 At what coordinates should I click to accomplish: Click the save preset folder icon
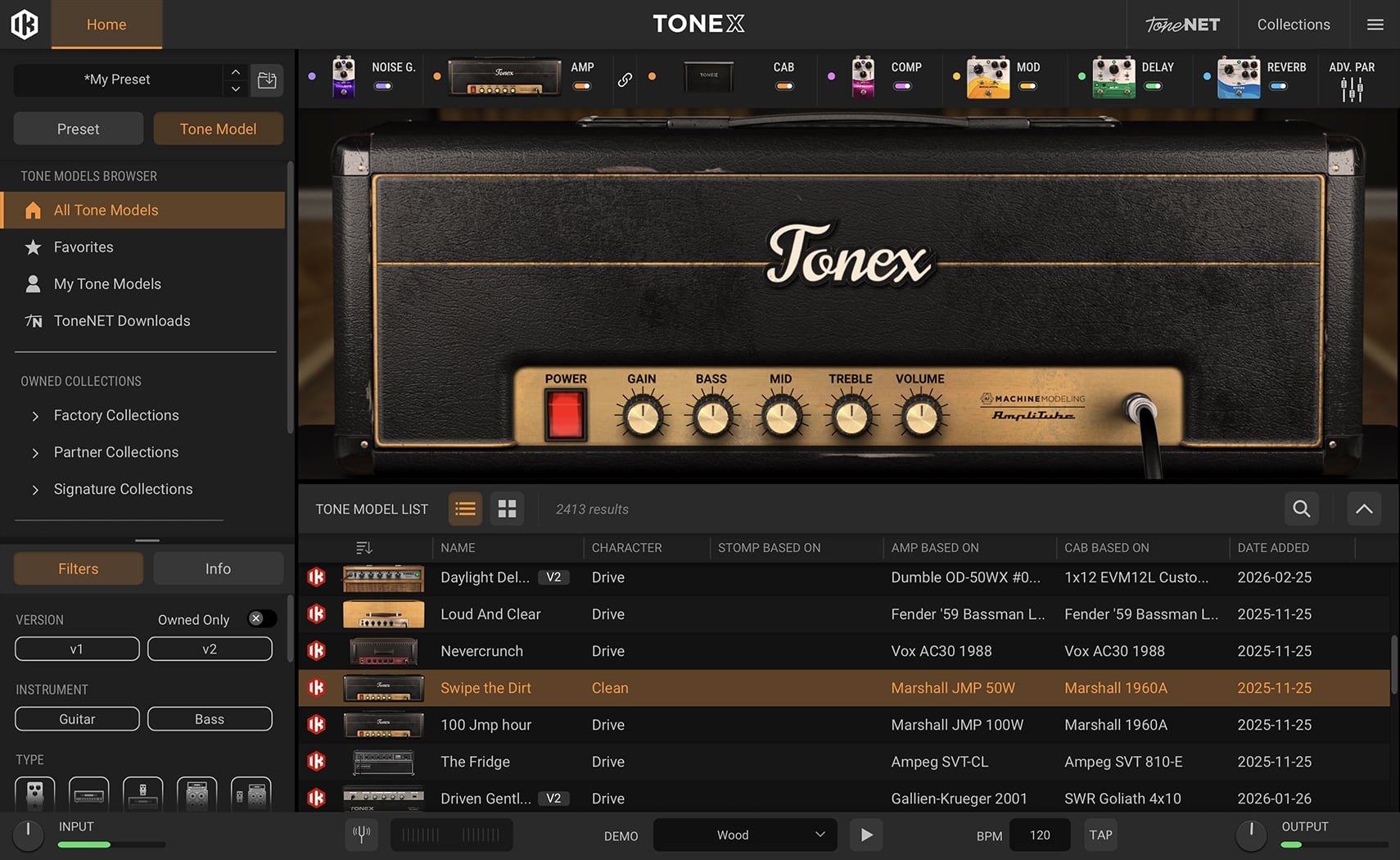tap(267, 79)
